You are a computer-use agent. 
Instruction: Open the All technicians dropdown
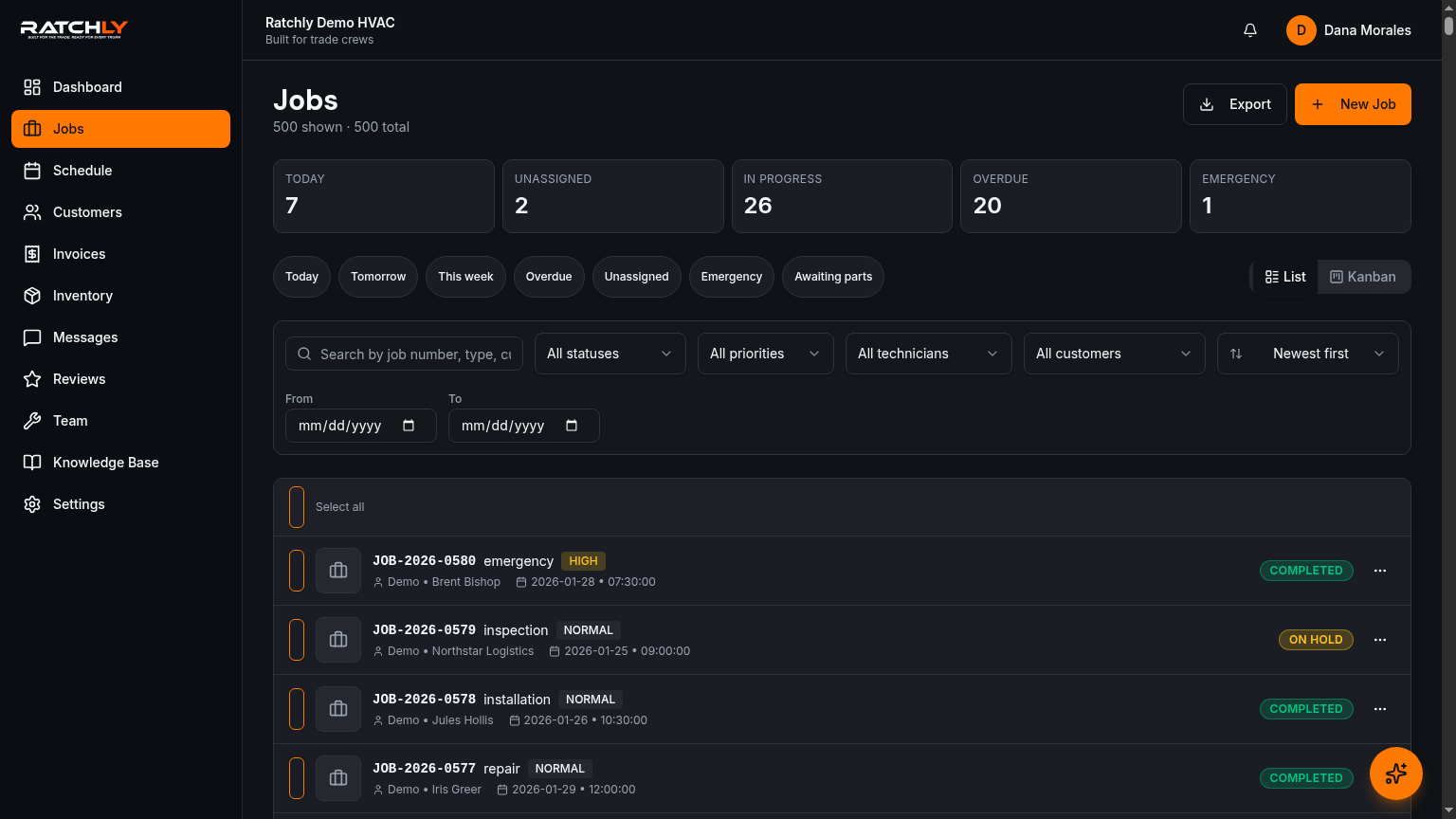pyautogui.click(x=929, y=354)
